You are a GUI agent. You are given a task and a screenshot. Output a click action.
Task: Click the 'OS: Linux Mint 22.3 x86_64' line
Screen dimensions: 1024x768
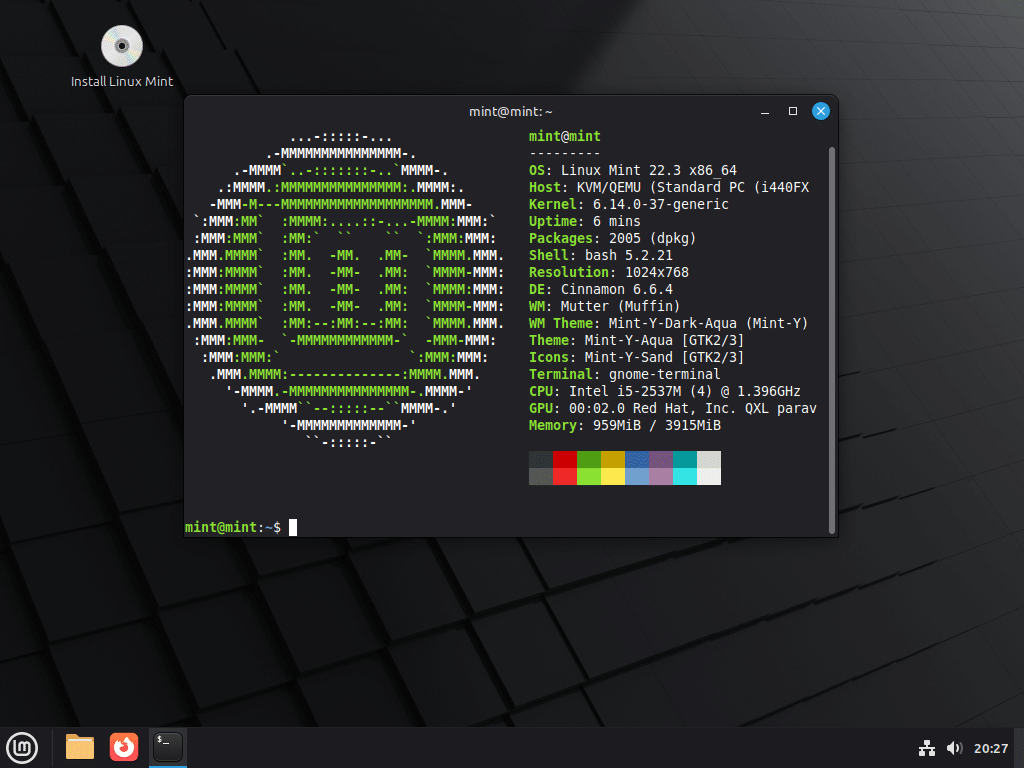(x=633, y=170)
